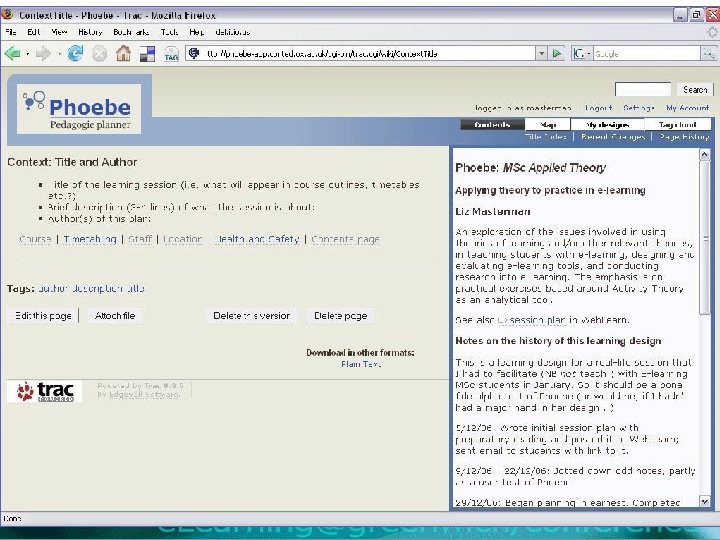This screenshot has width=720, height=540.
Task: Click the Page History link
Action: point(685,137)
